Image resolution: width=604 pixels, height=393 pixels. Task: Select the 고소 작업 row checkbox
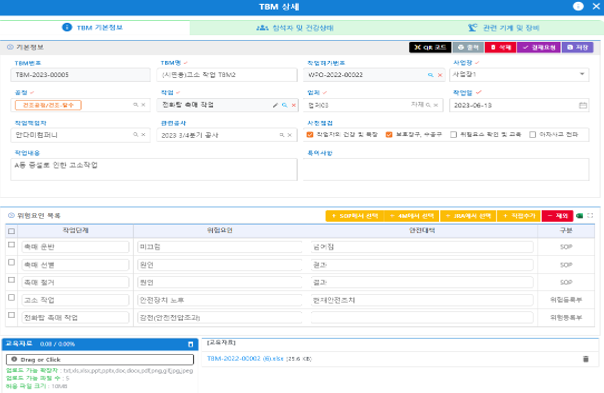(x=12, y=297)
